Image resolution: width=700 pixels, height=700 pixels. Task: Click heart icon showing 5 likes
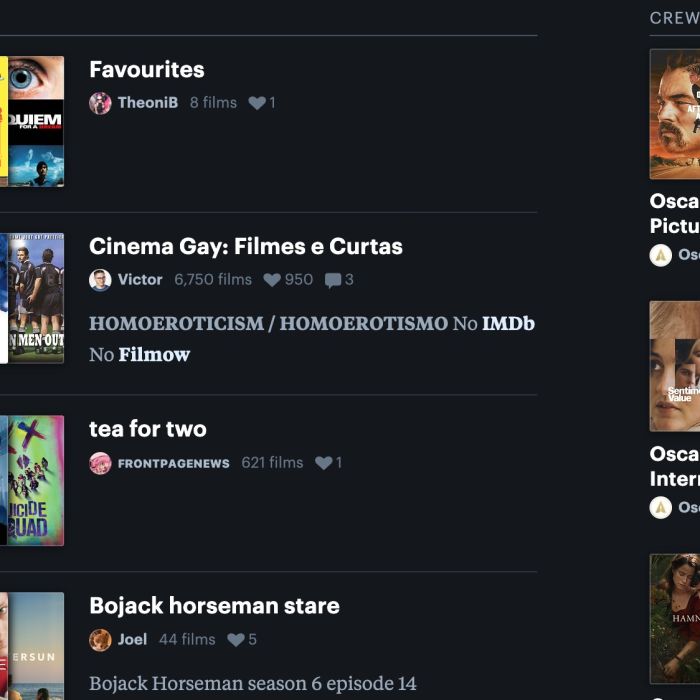[236, 640]
